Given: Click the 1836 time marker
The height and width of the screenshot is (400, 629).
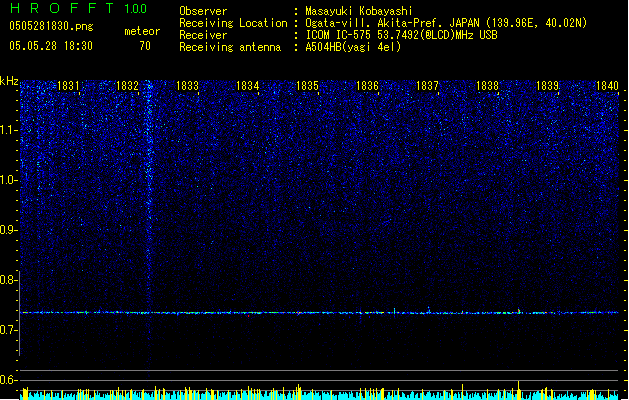Looking at the screenshot, I should (367, 86).
